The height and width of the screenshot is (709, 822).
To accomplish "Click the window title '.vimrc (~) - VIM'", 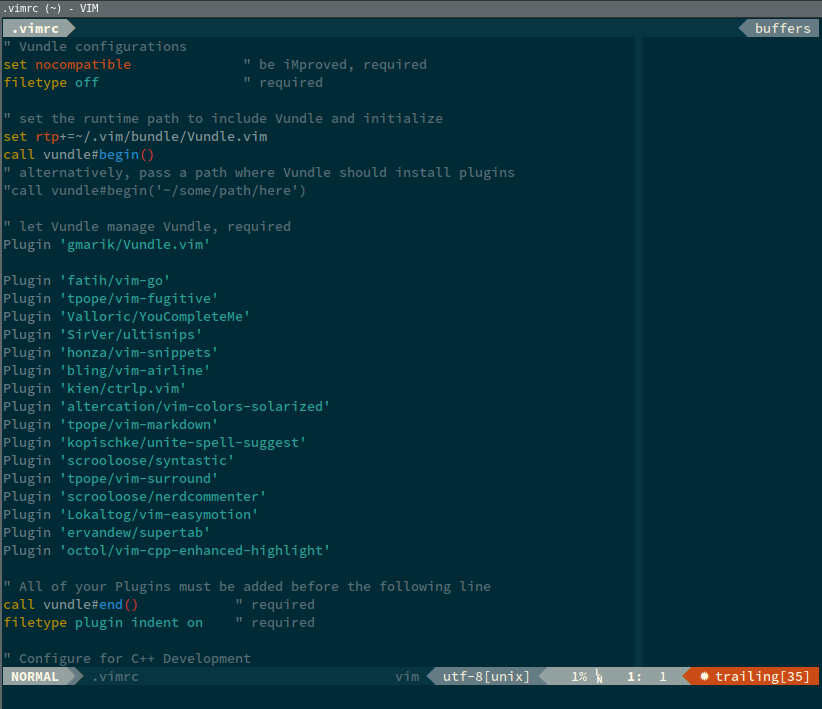I will tap(50, 8).
